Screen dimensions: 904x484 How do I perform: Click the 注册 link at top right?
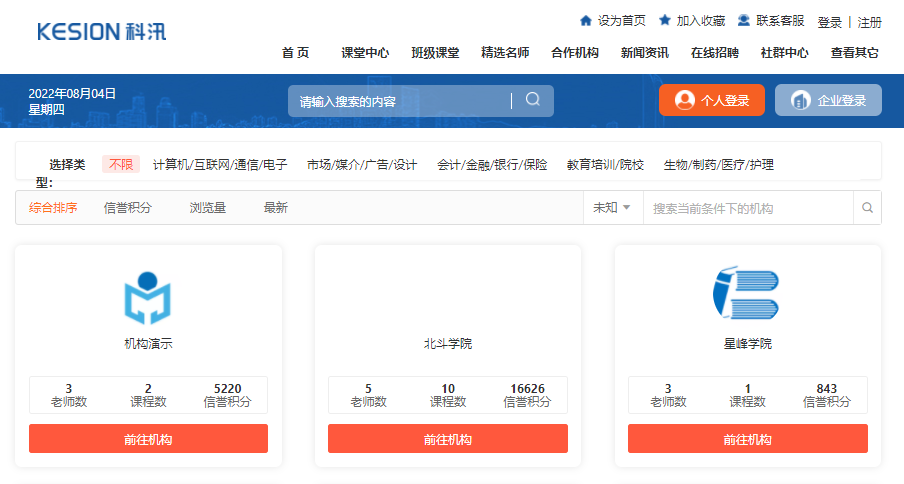click(x=869, y=22)
